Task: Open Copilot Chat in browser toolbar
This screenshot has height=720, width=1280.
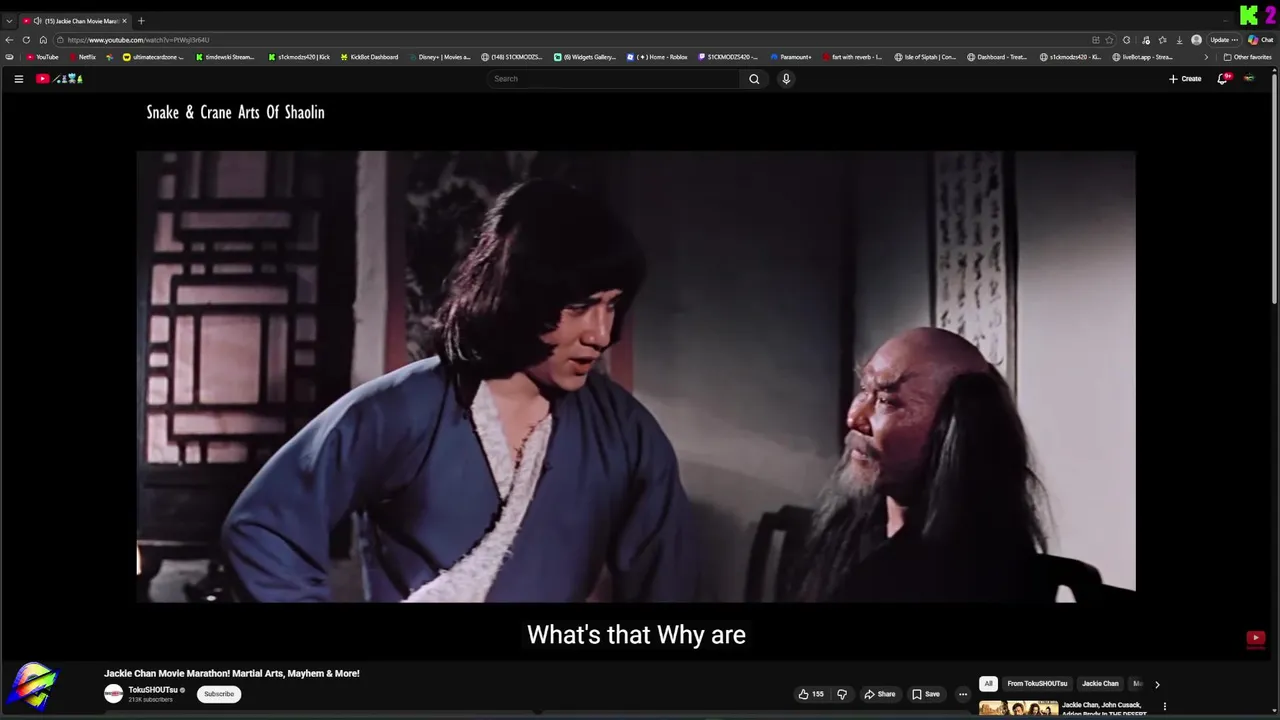Action: (x=1260, y=40)
